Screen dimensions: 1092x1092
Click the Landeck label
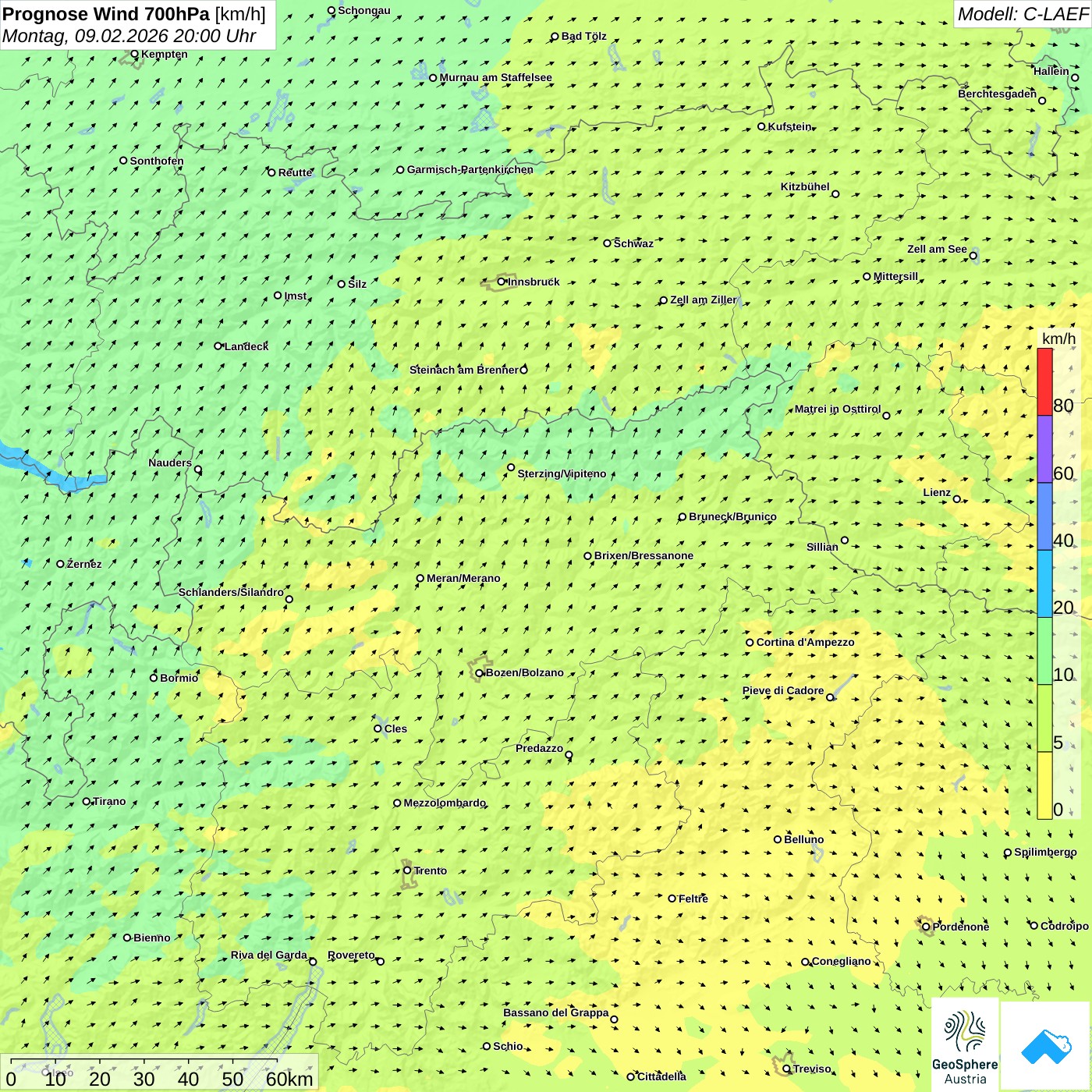click(x=246, y=346)
